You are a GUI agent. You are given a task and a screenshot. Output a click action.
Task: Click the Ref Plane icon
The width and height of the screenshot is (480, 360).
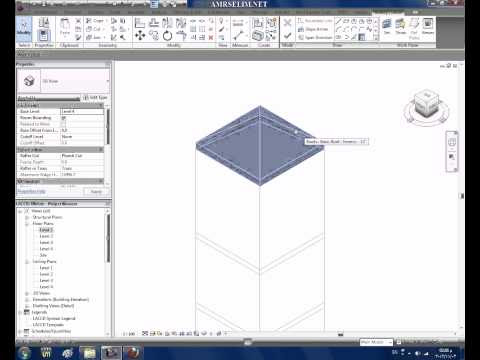414,28
